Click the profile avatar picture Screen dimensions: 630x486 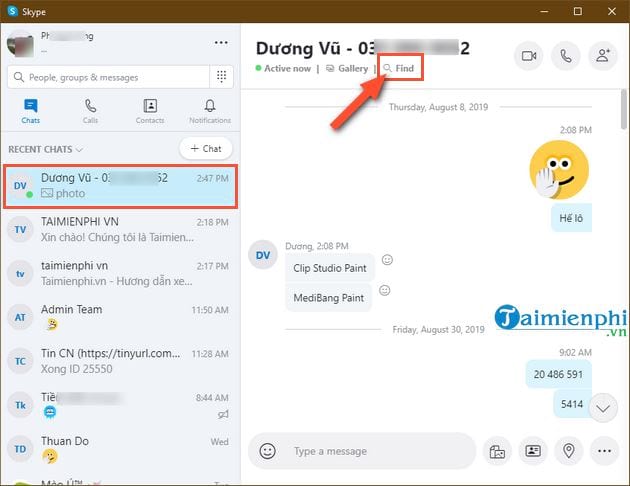(20, 44)
